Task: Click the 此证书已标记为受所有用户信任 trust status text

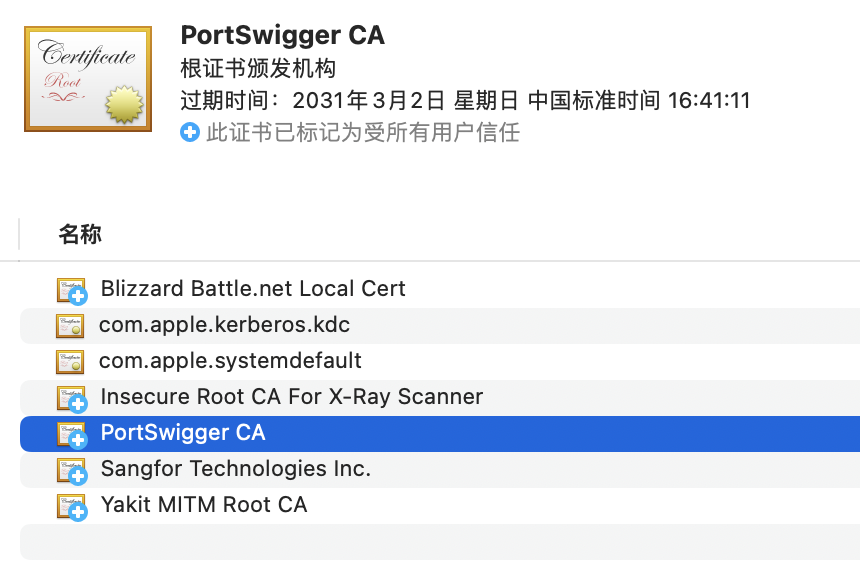Action: point(363,132)
